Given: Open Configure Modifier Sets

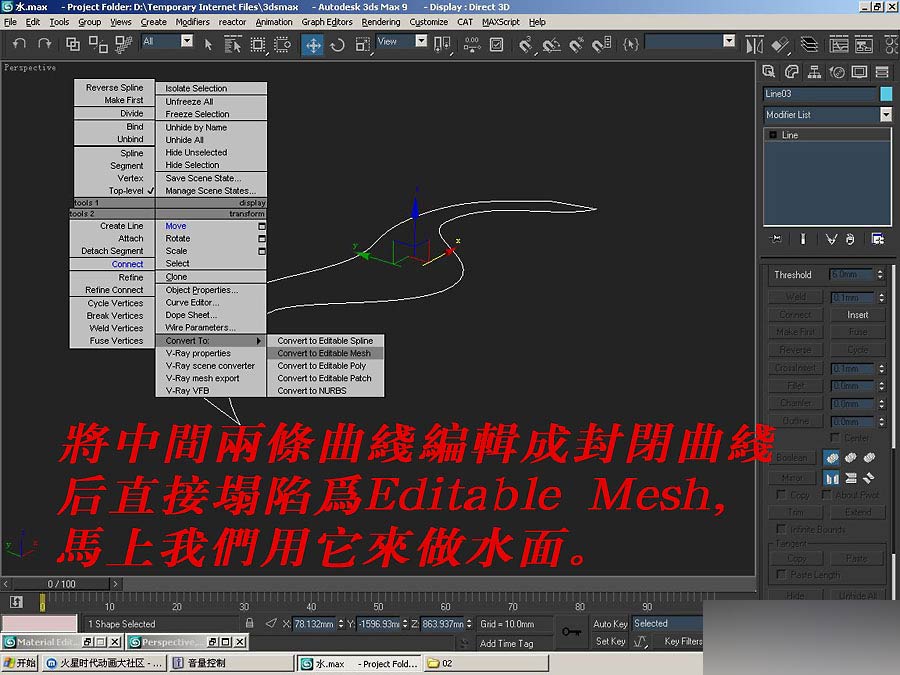Looking at the screenshot, I should click(878, 238).
